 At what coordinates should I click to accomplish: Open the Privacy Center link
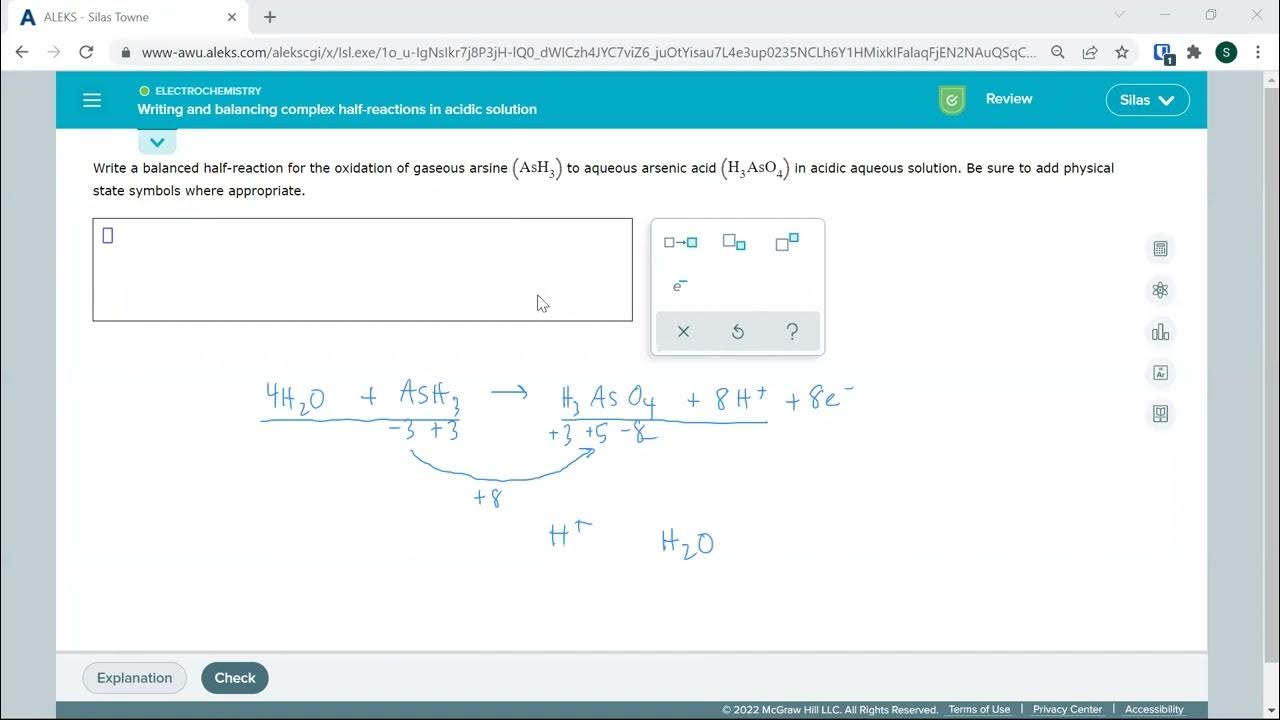click(1067, 710)
